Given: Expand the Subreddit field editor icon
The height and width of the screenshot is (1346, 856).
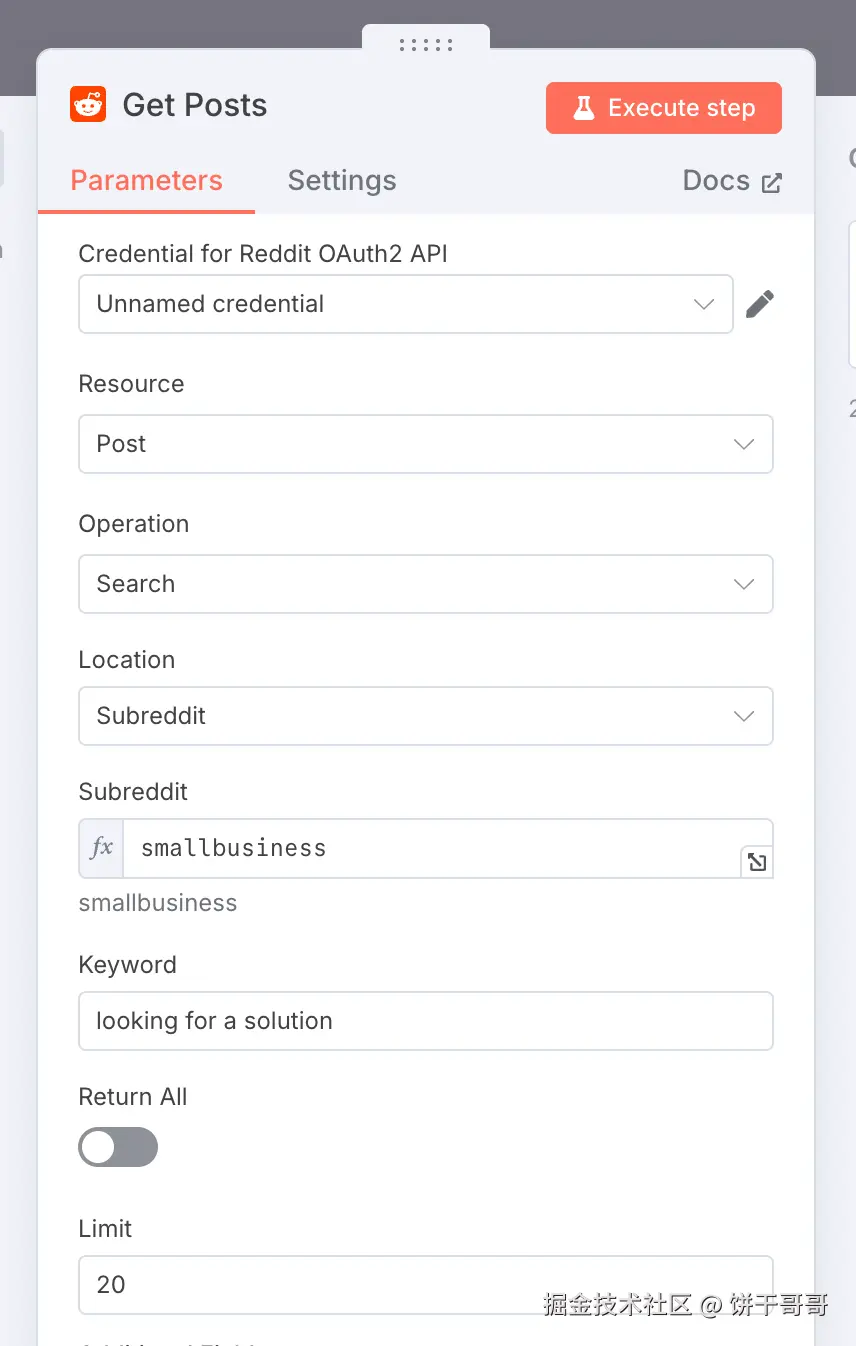Looking at the screenshot, I should (x=757, y=861).
